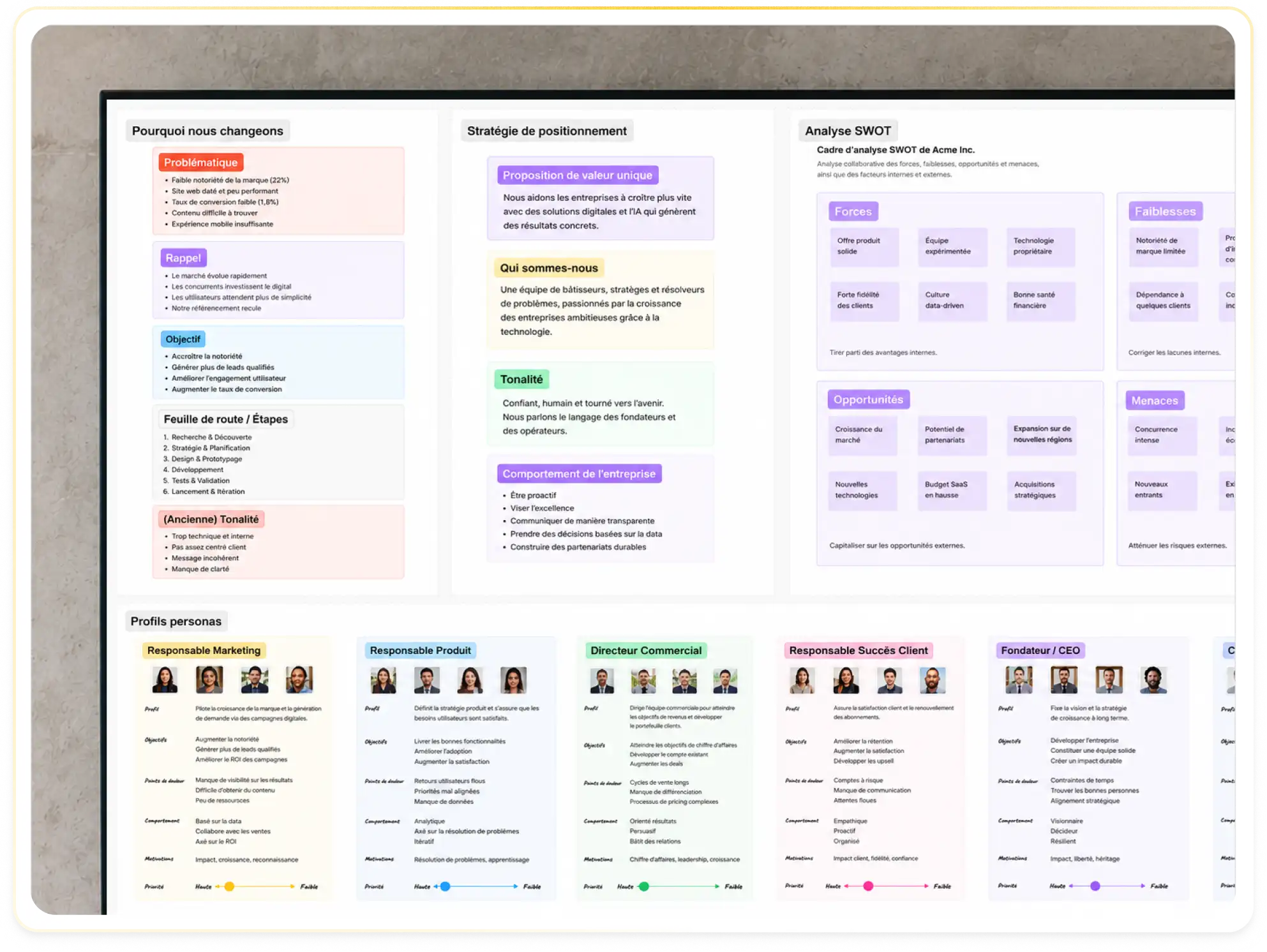Screen dimensions: 1267x952
Task: Select the "Pourquoi nous changeons" section title
Action: pos(207,131)
